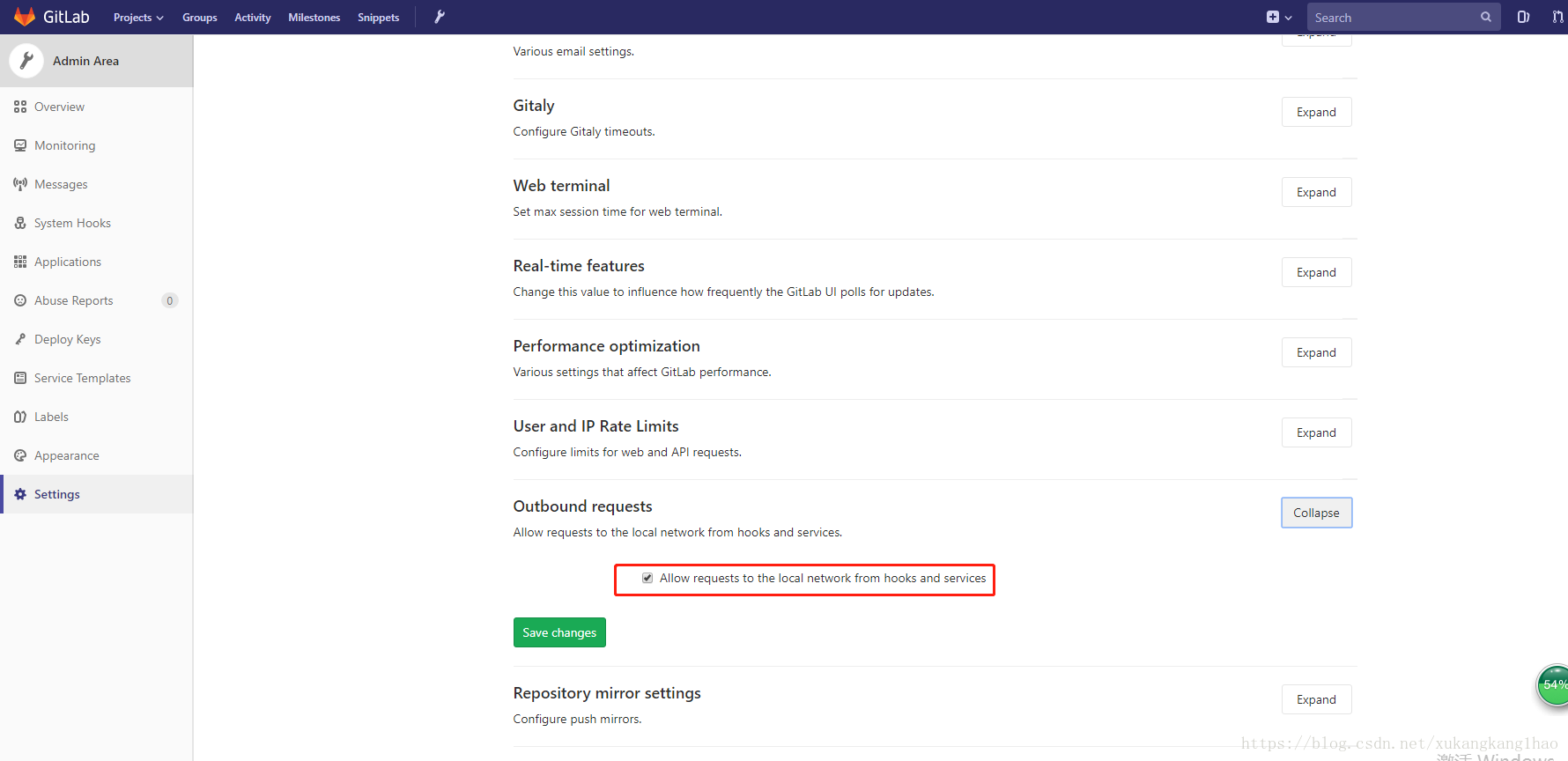
Task: Expand the Web terminal section
Action: (1316, 192)
